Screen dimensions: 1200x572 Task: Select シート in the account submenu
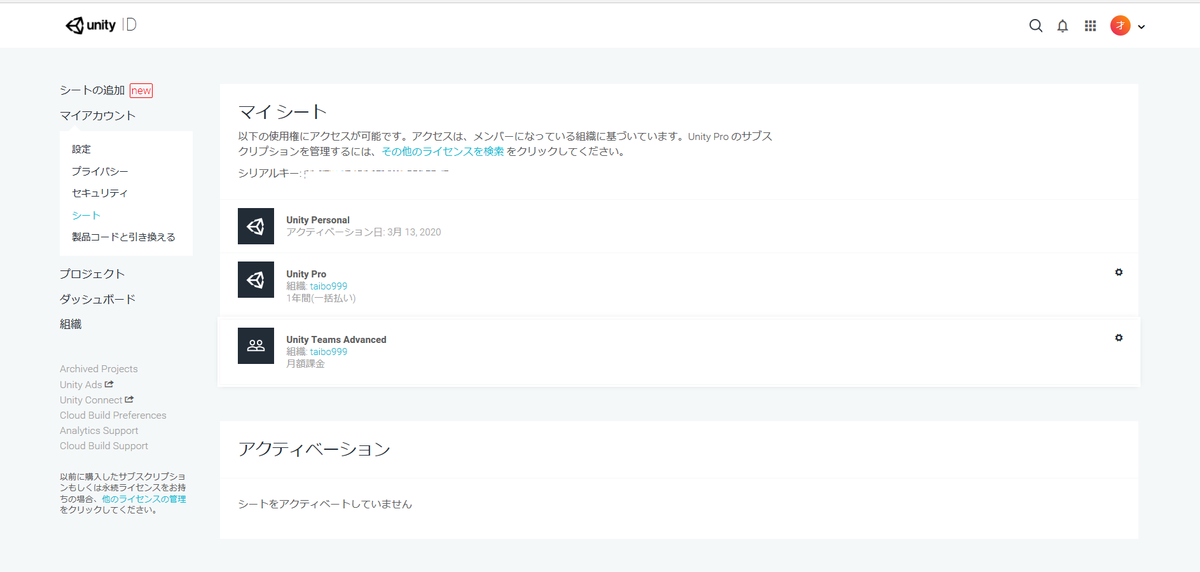click(86, 215)
